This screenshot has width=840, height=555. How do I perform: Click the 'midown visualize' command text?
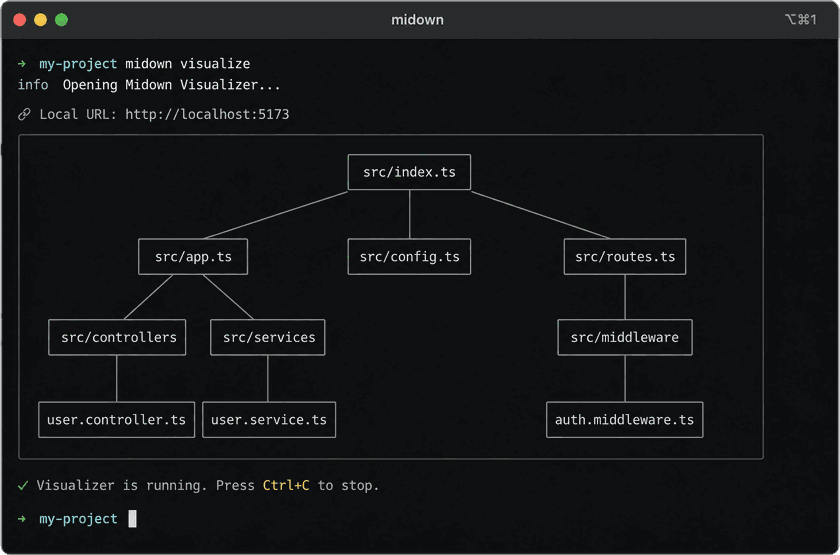[x=188, y=64]
